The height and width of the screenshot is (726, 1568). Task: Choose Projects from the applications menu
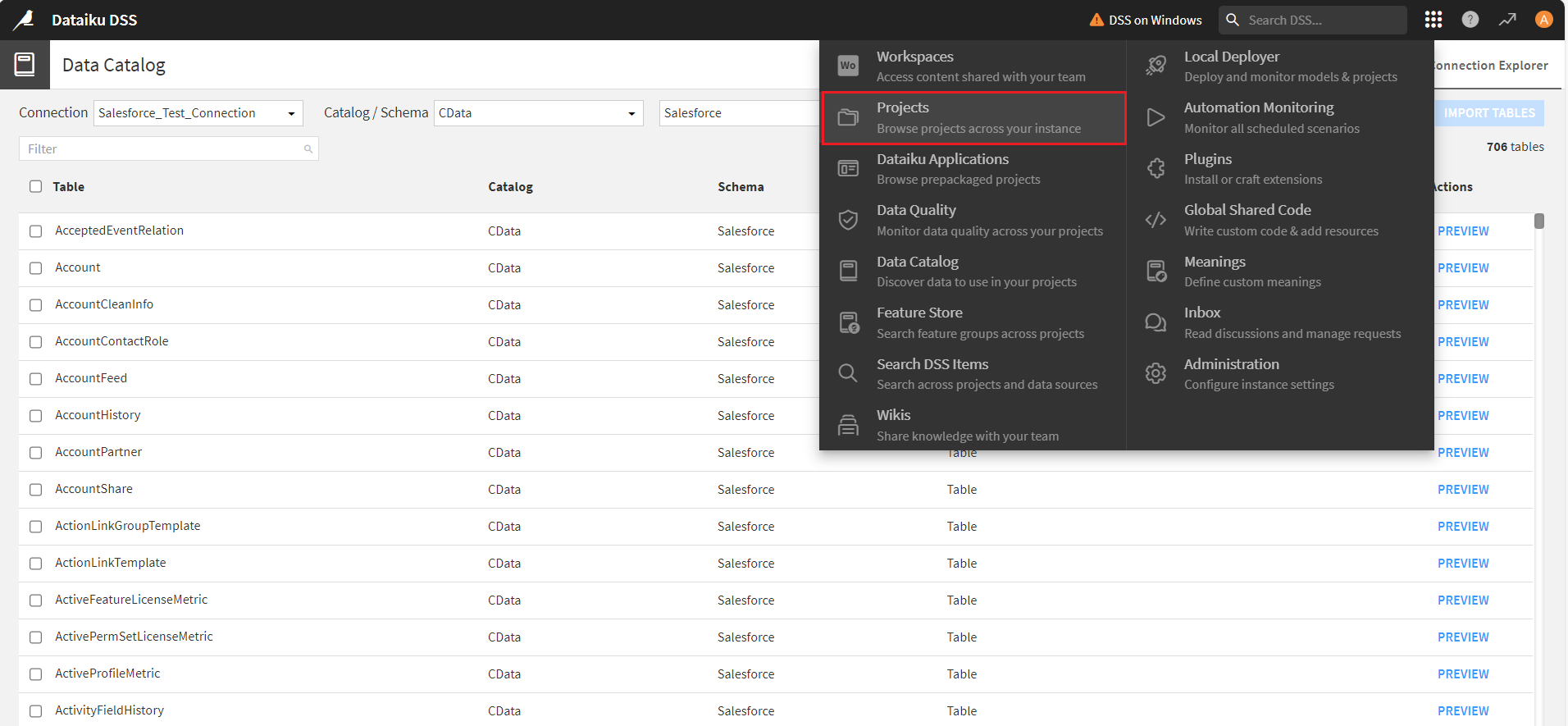click(x=973, y=117)
